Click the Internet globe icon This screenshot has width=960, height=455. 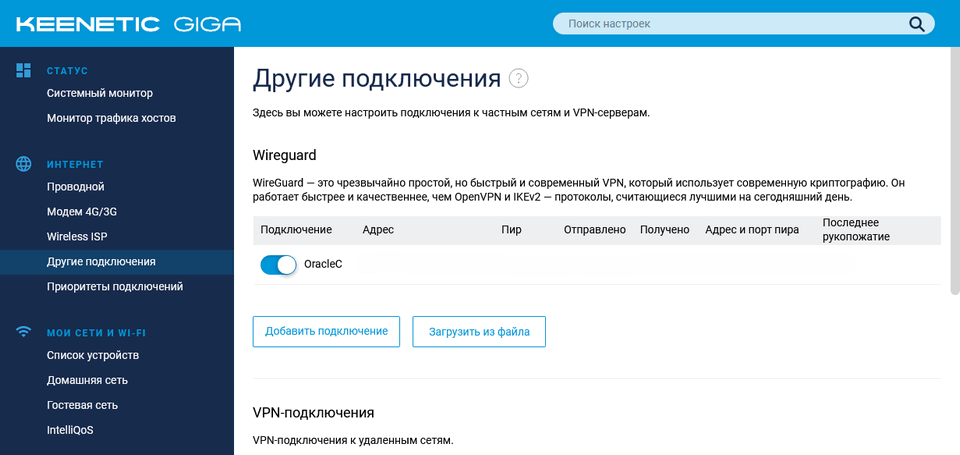pyautogui.click(x=23, y=164)
